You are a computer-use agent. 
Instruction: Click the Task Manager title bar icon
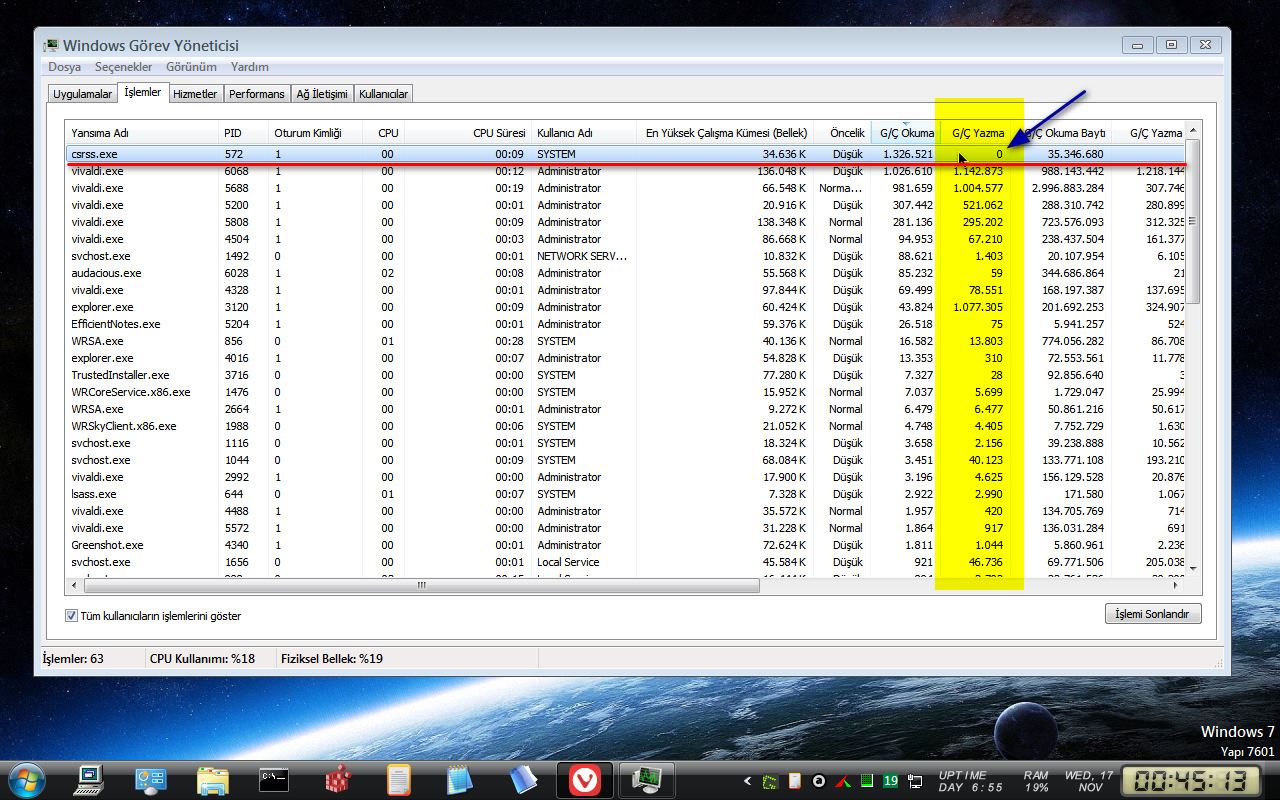click(51, 45)
